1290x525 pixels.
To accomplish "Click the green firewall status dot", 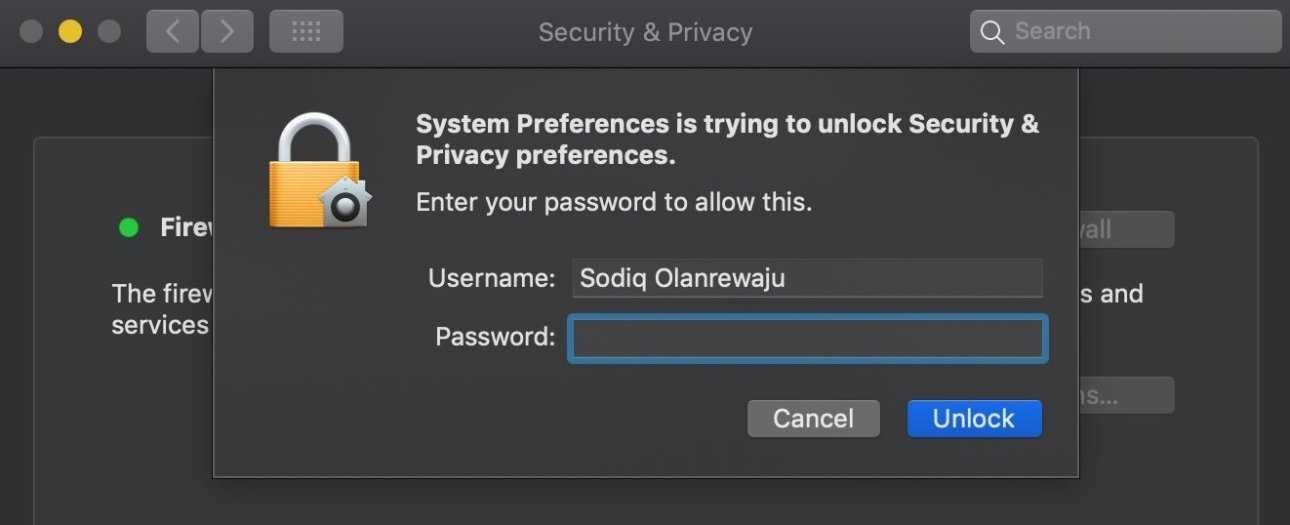I will (129, 228).
